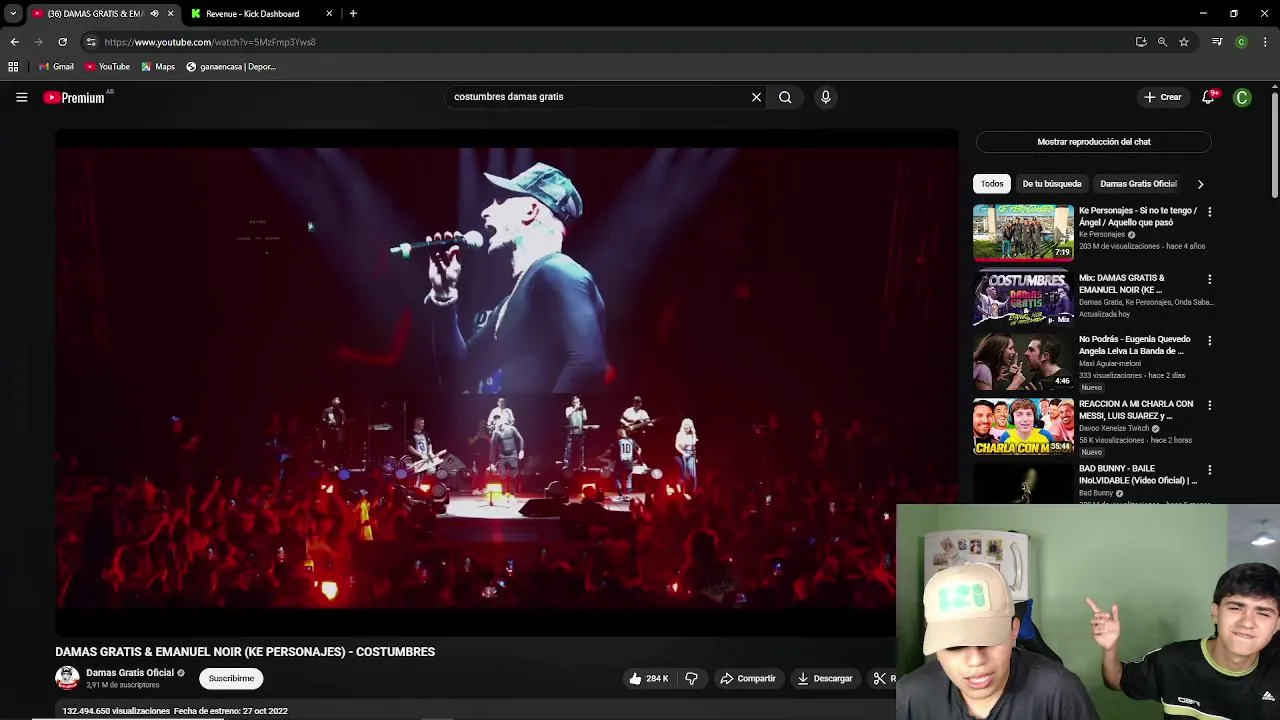1280x720 pixels.
Task: Open Chrome three-dot menu
Action: pos(1266,42)
